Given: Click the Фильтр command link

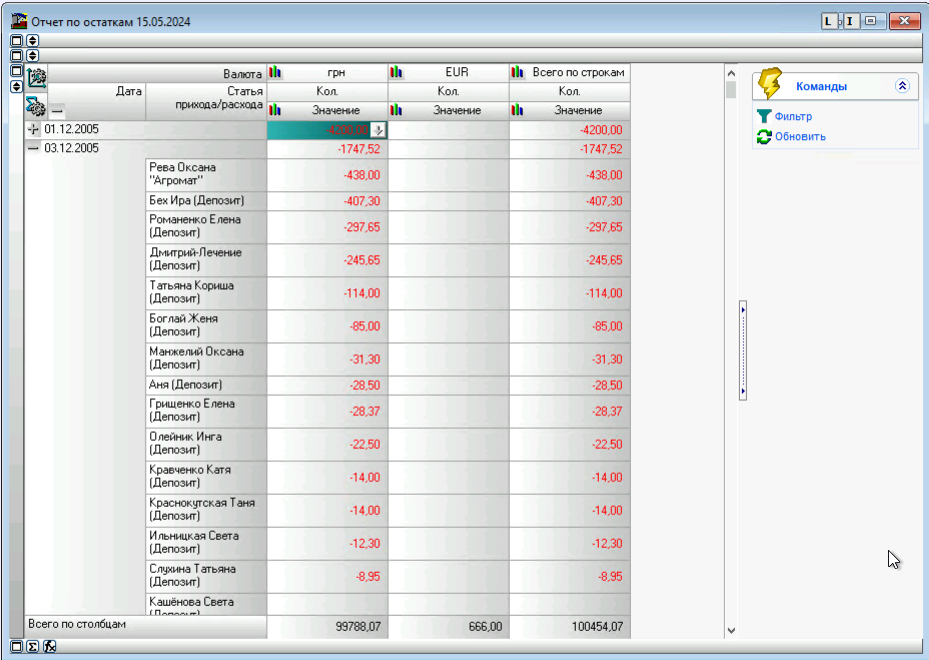Looking at the screenshot, I should (x=793, y=117).
